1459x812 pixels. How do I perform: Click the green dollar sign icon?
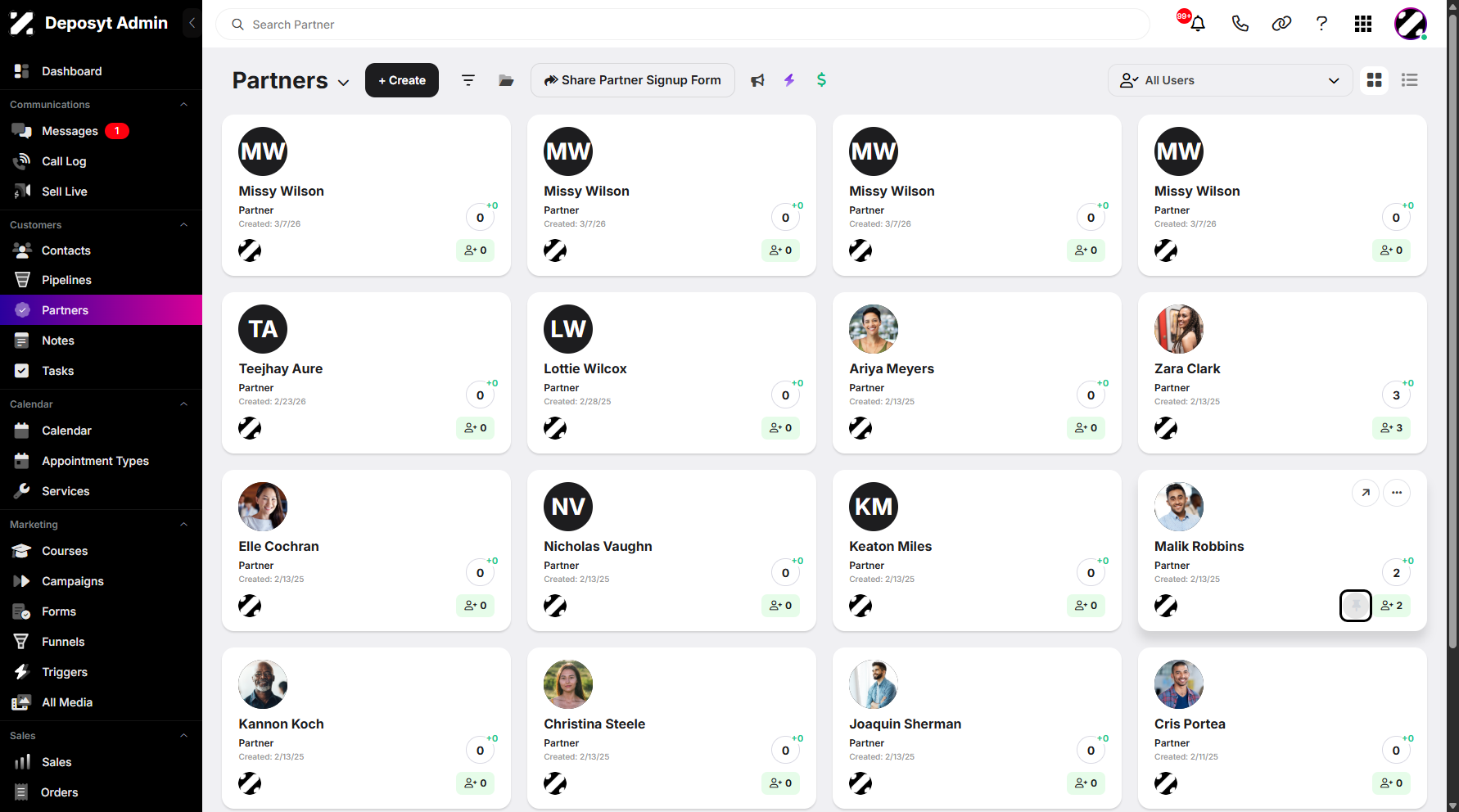click(x=821, y=80)
